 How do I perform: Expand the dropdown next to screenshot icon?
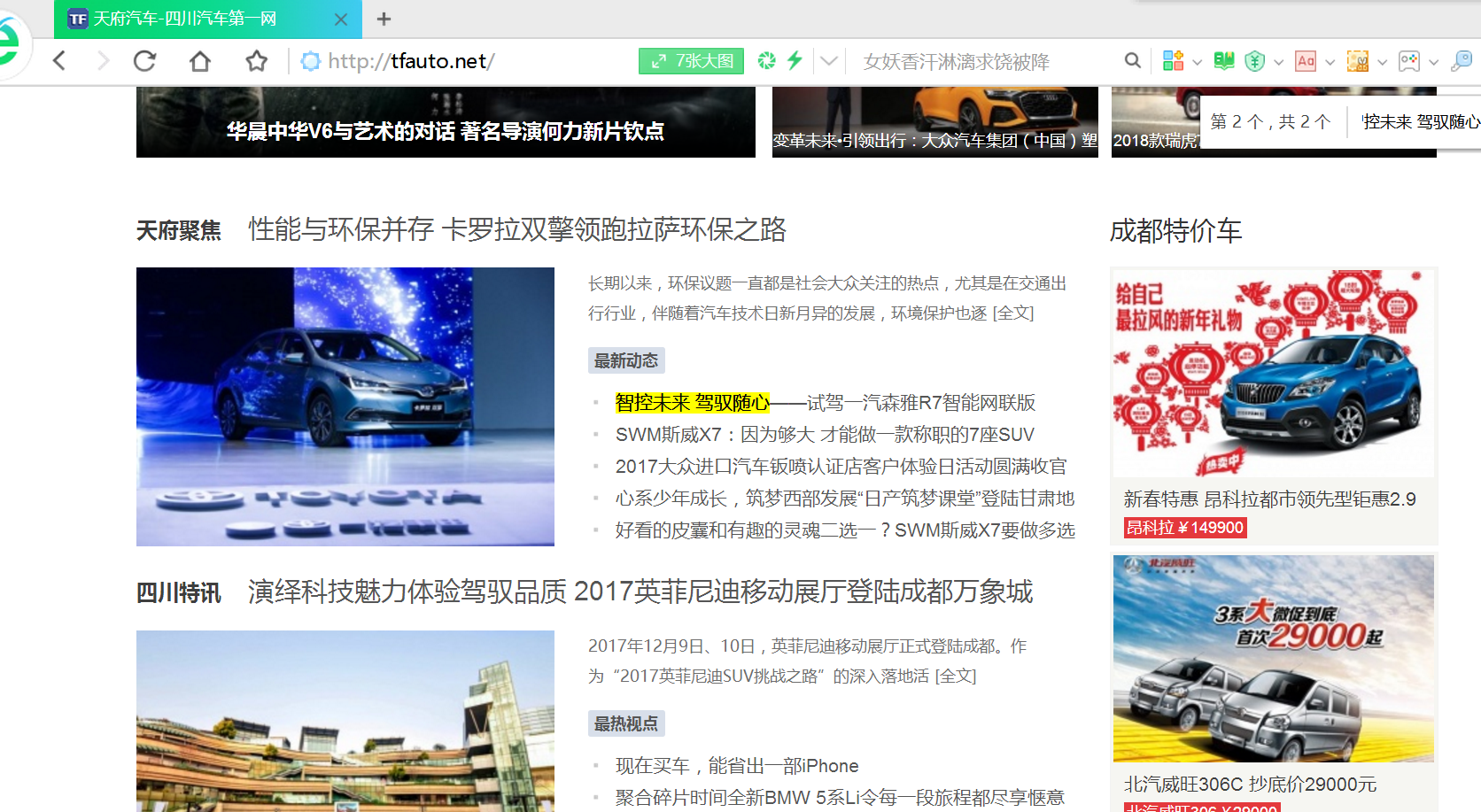[x=1382, y=62]
